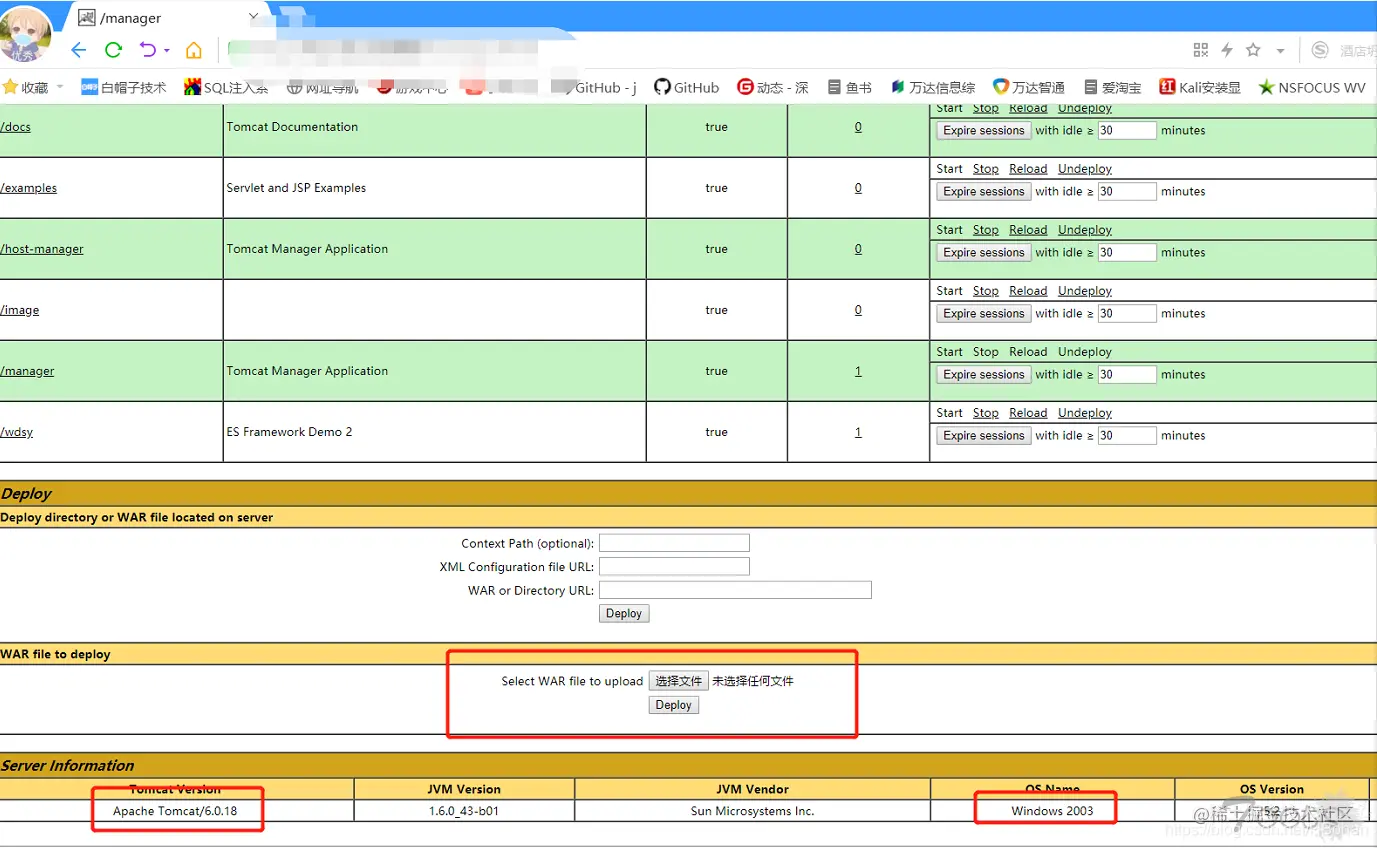Expire sessions for the /wdsy application
Screen dimensions: 1377x848
pos(984,436)
